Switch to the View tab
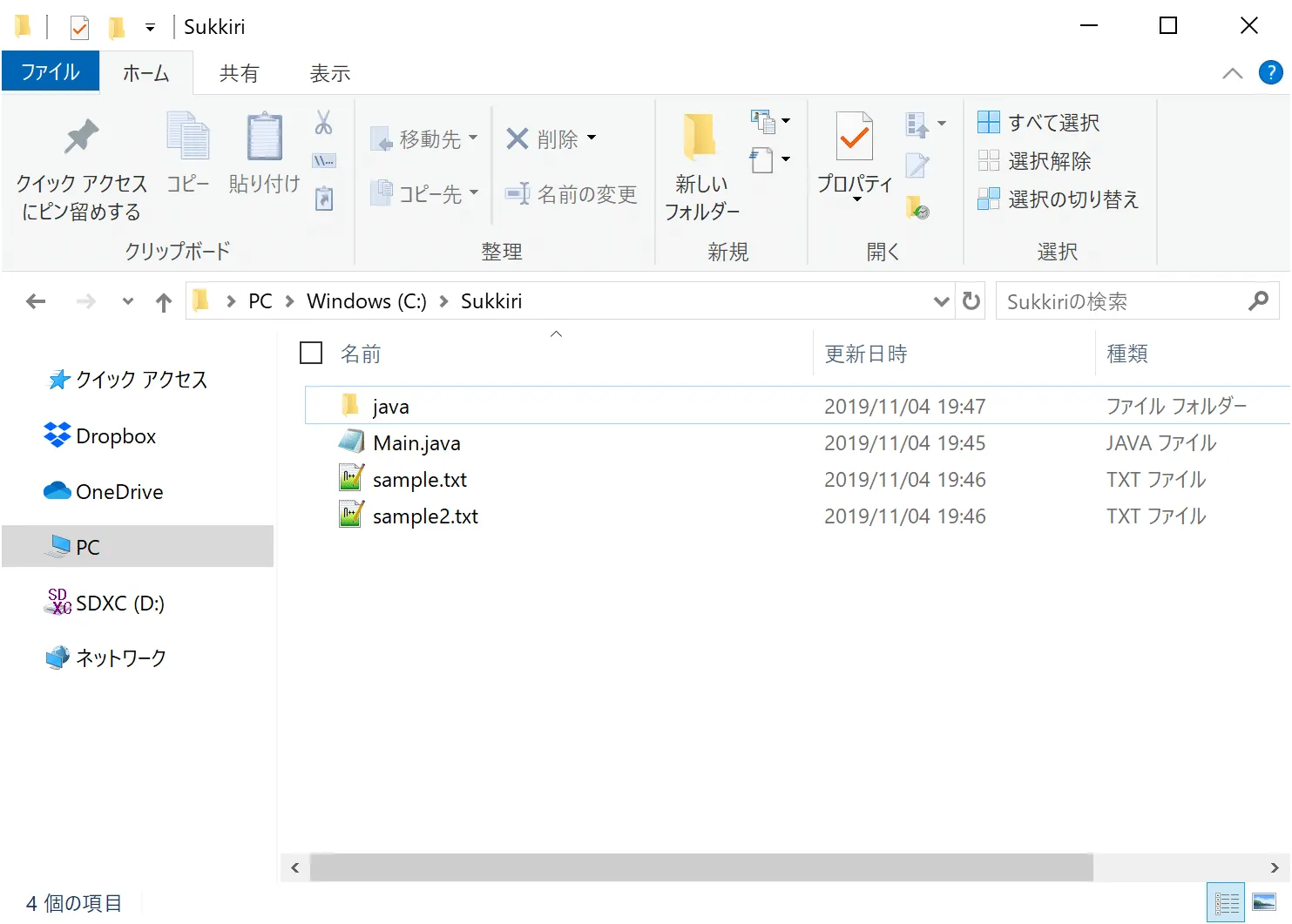The image size is (1292, 924). [330, 73]
